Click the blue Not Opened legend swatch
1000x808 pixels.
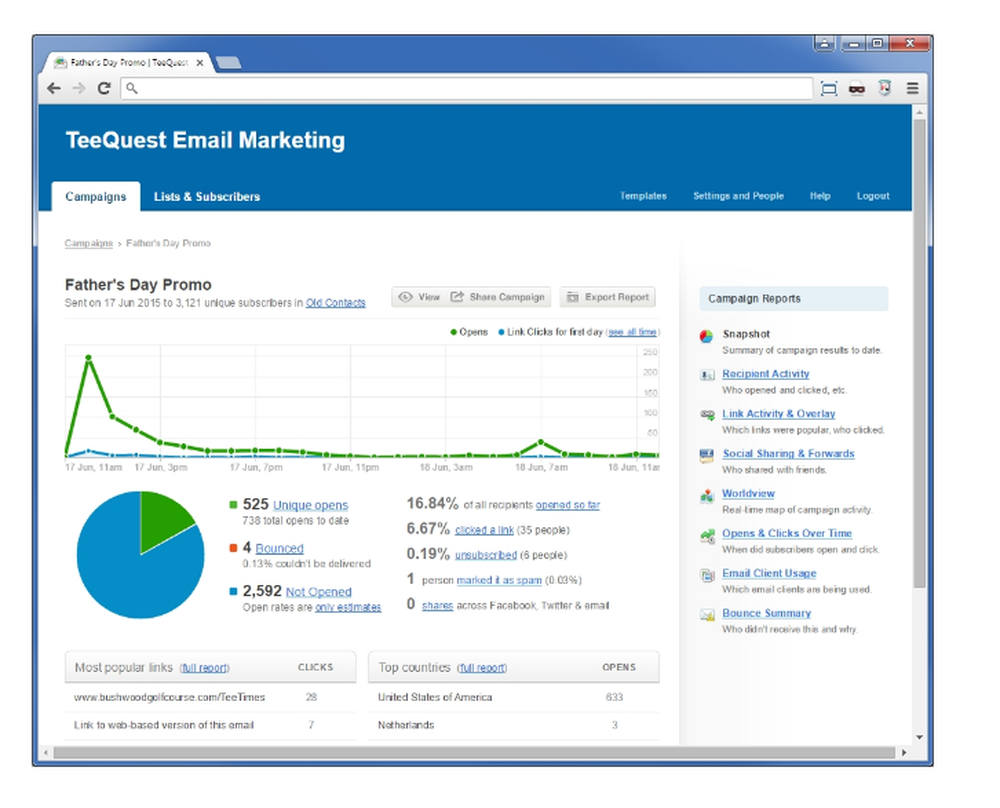233,591
